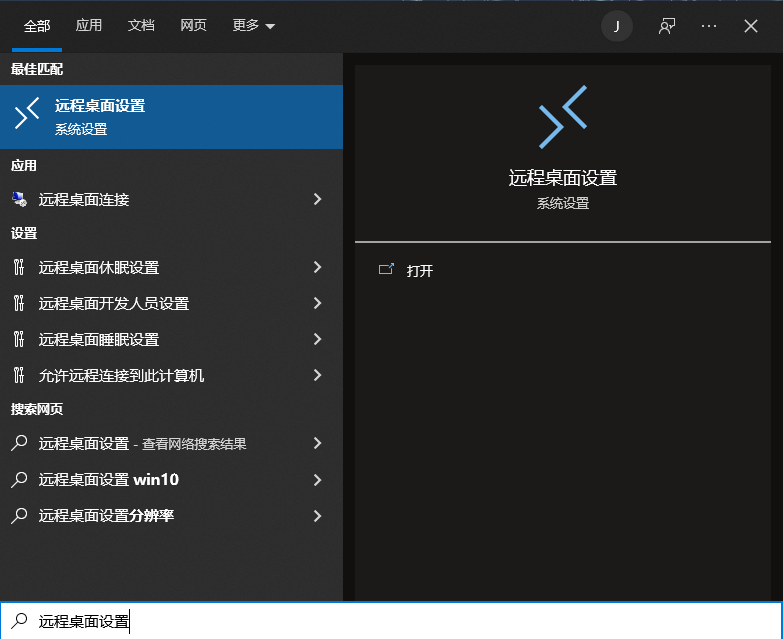Image resolution: width=783 pixels, height=639 pixels.
Task: Open 远程桌面设置 win10 web suggestion
Action: click(171, 479)
